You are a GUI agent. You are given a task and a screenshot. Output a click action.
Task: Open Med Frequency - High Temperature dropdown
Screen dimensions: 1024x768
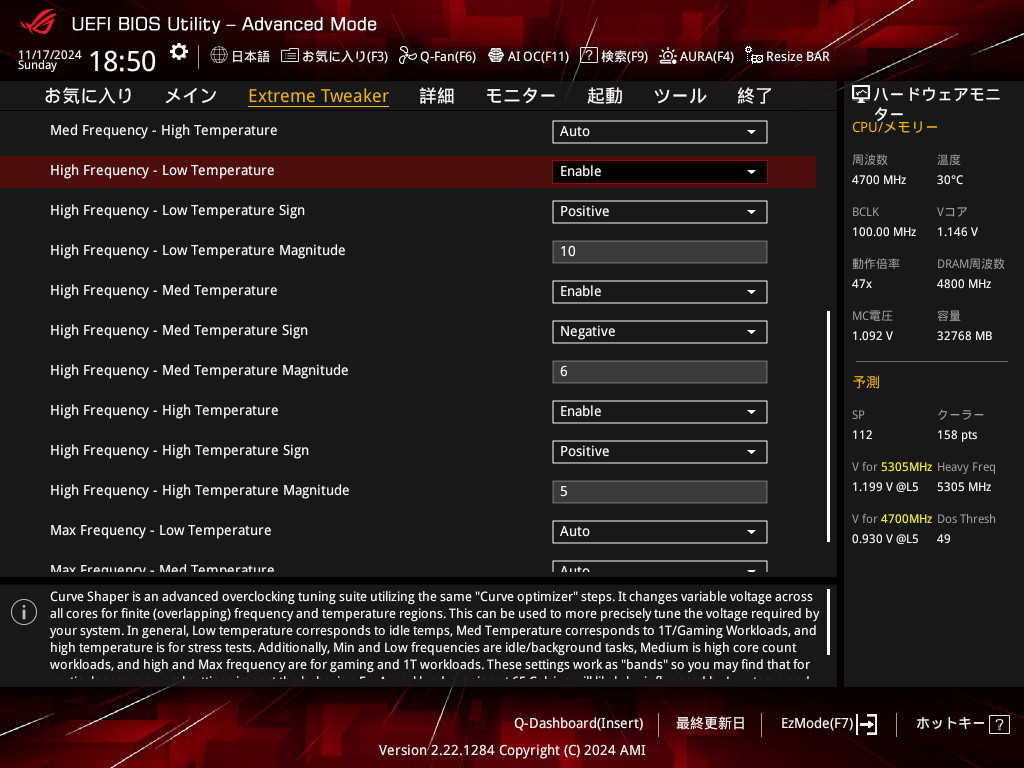[x=660, y=131]
